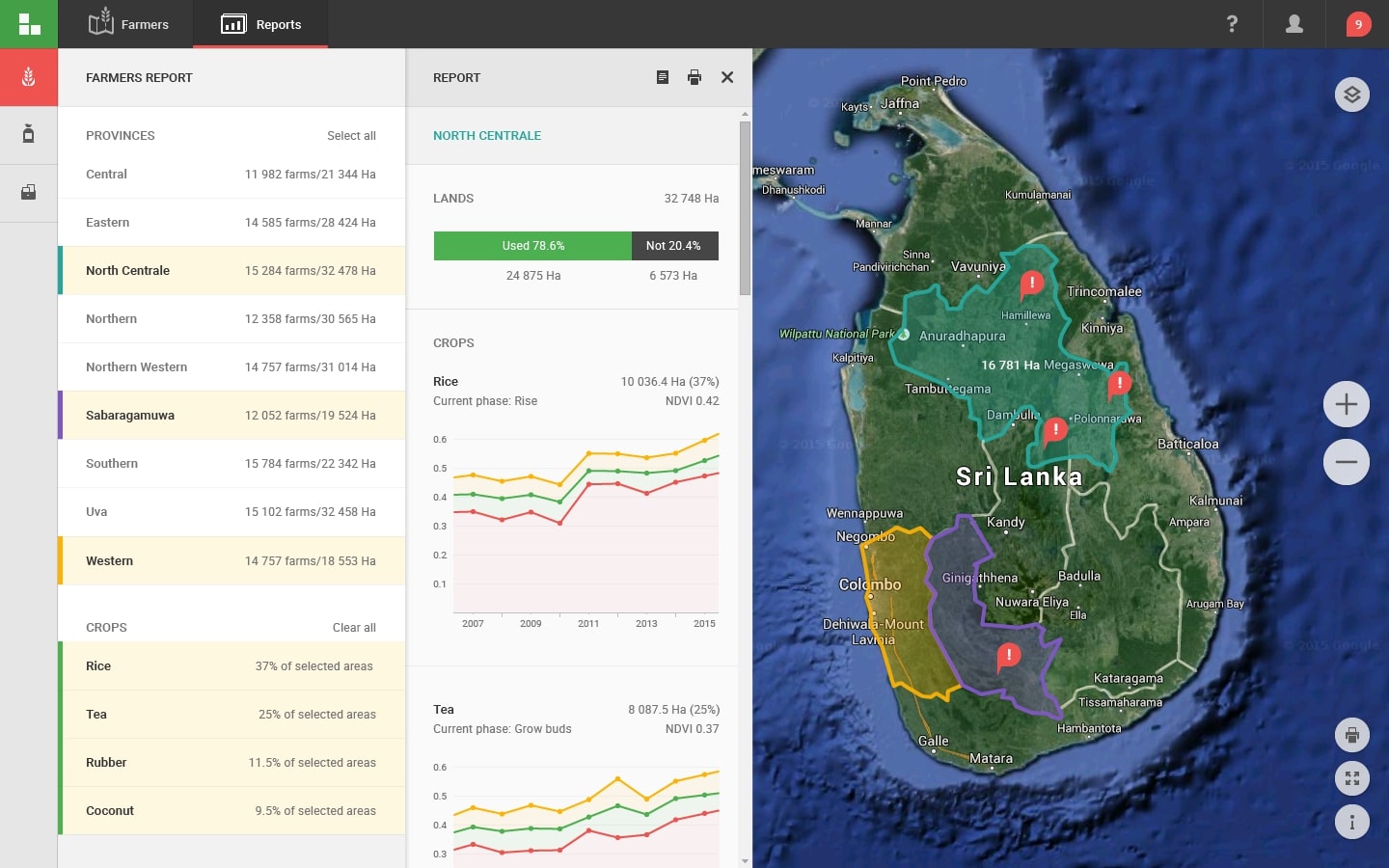1389x868 pixels.
Task: Click the map print icon
Action: coord(1352,736)
